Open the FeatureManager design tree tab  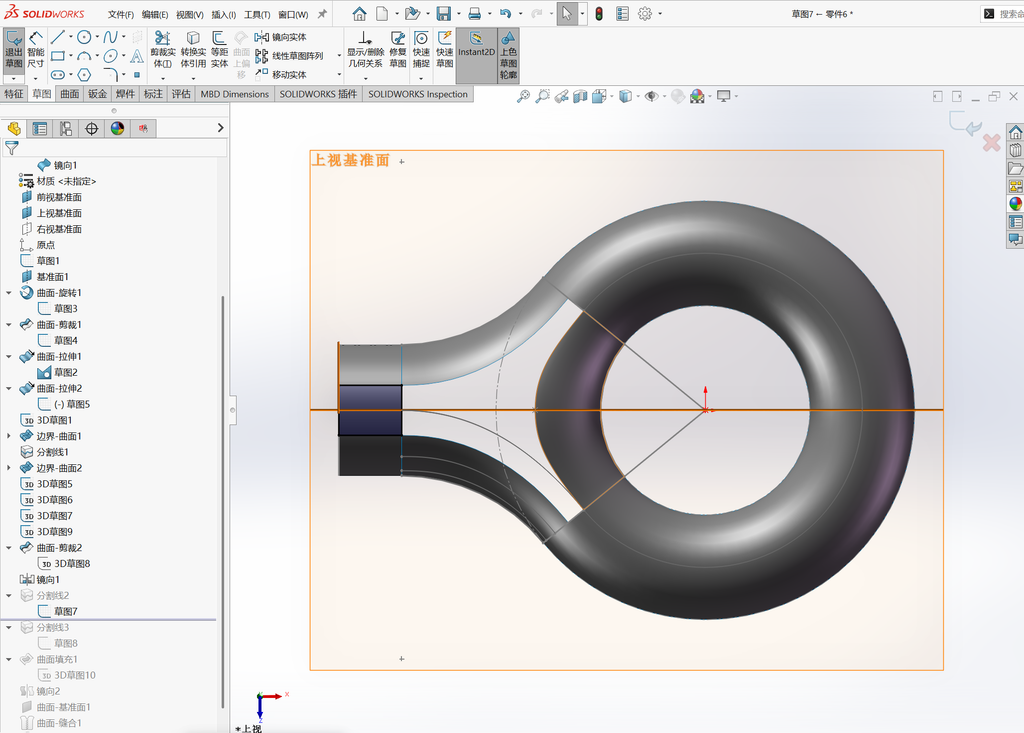pyautogui.click(x=14, y=129)
